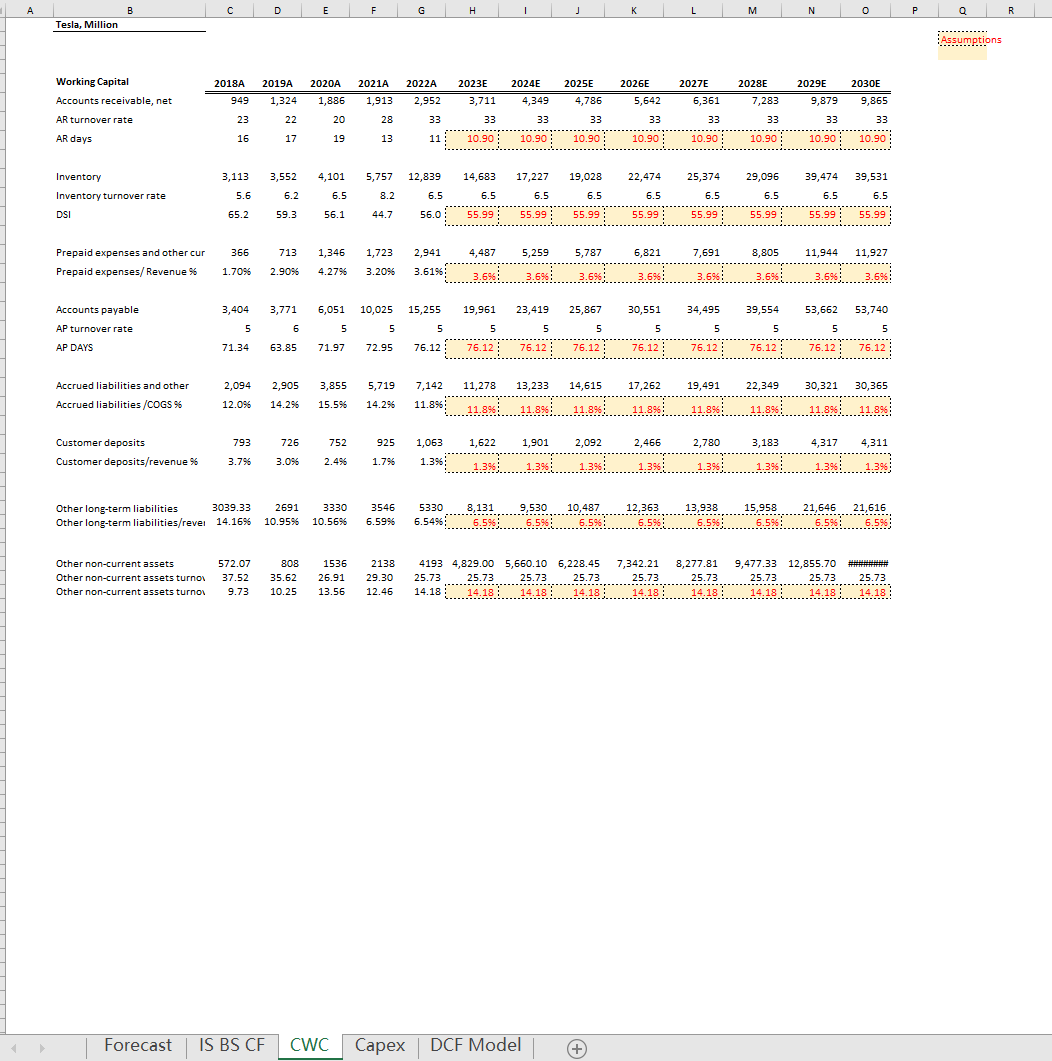Click the 'Other long-term liabilities' row label
The width and height of the screenshot is (1052, 1061).
click(116, 508)
